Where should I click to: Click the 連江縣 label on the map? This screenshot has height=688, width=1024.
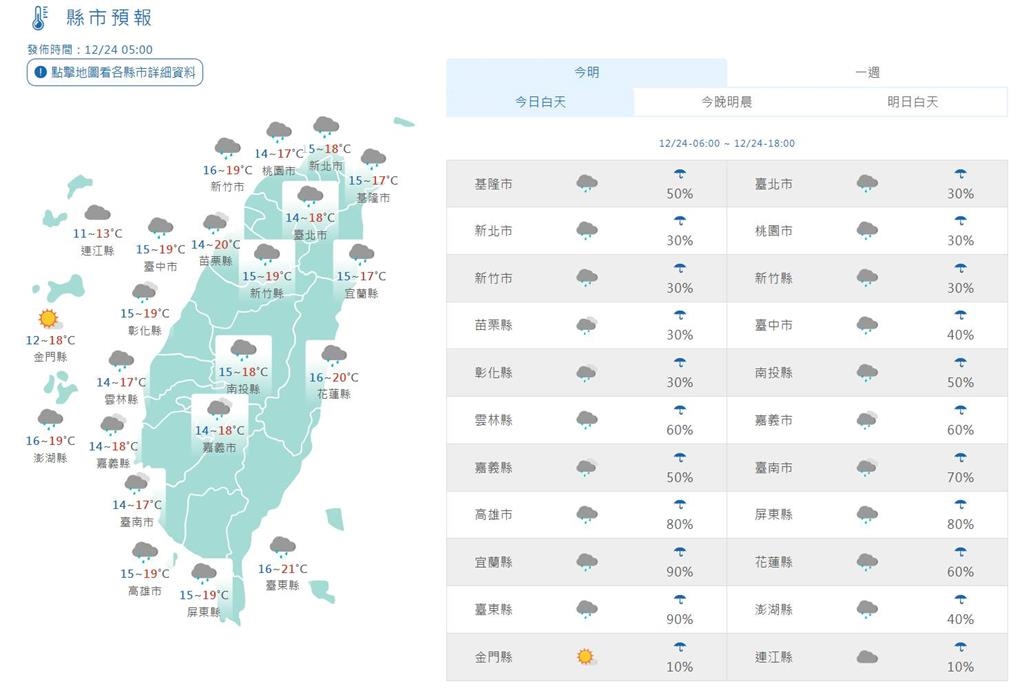click(x=95, y=250)
